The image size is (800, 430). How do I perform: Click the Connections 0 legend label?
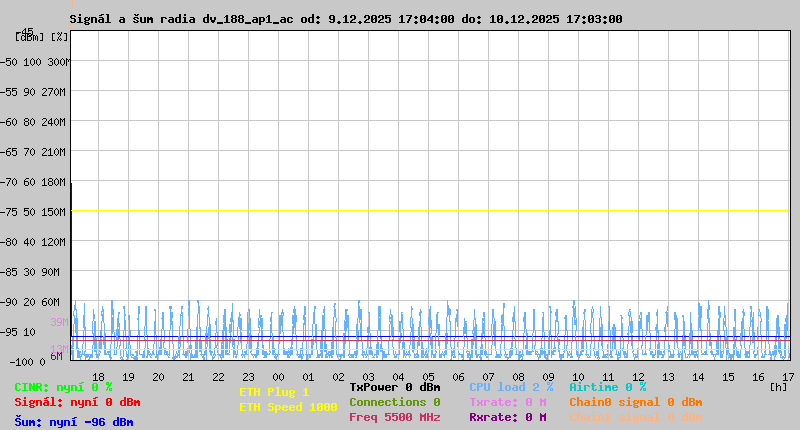click(x=394, y=402)
